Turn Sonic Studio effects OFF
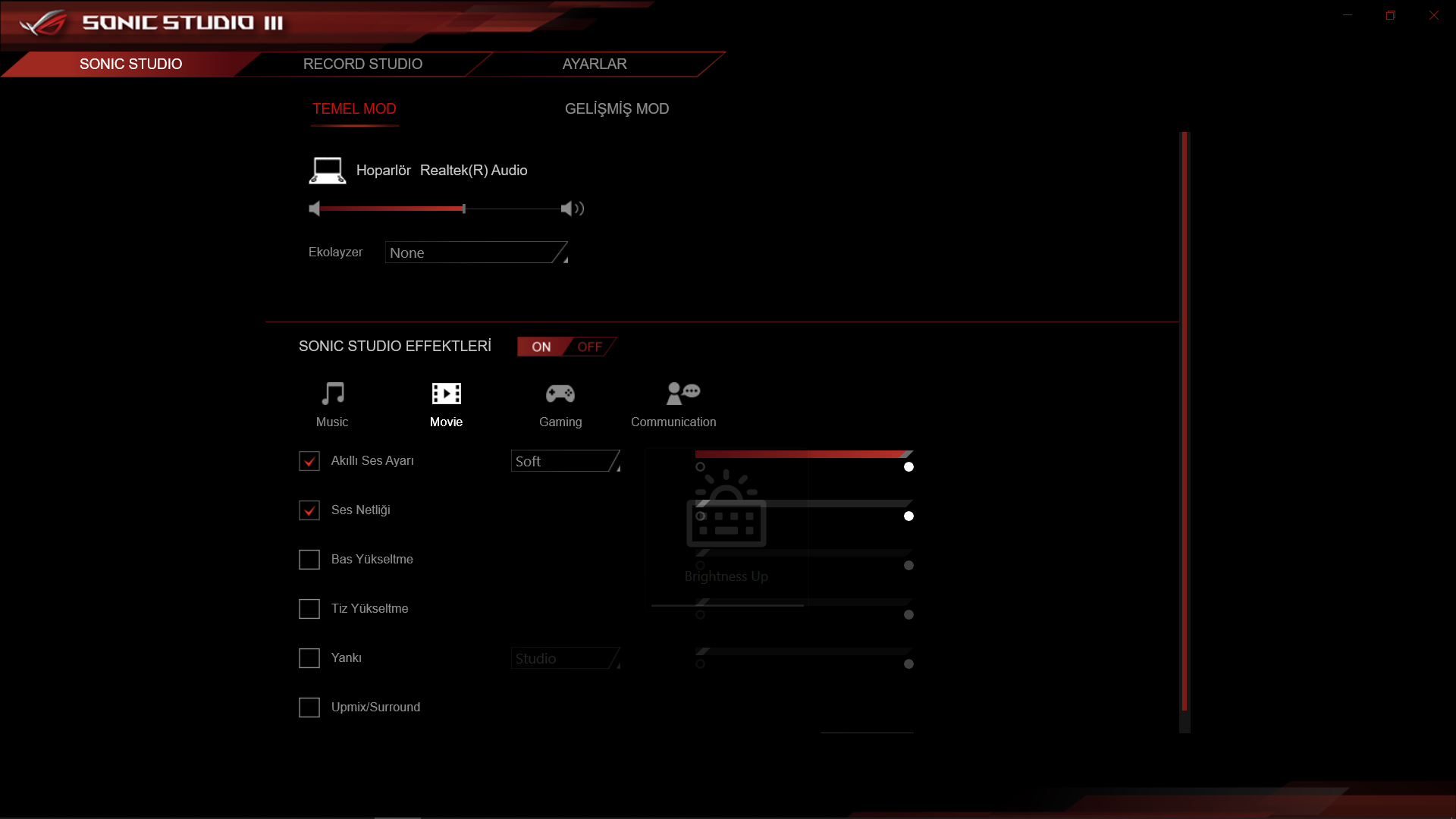 590,347
